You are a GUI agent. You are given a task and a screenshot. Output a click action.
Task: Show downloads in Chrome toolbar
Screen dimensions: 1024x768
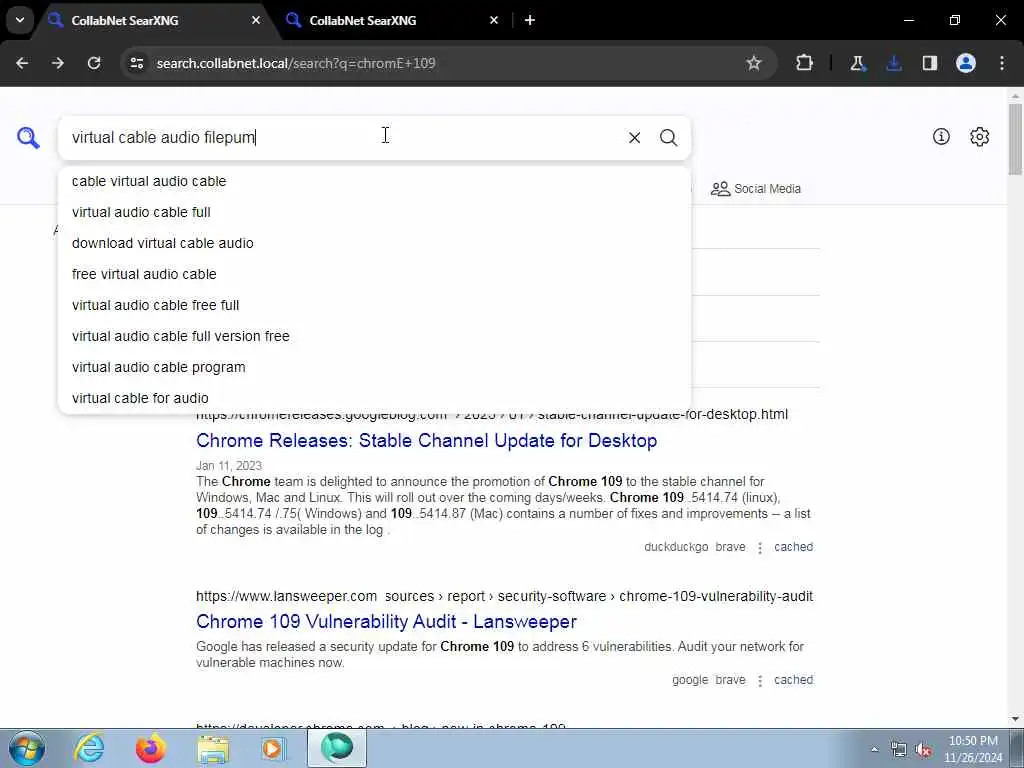pyautogui.click(x=893, y=63)
